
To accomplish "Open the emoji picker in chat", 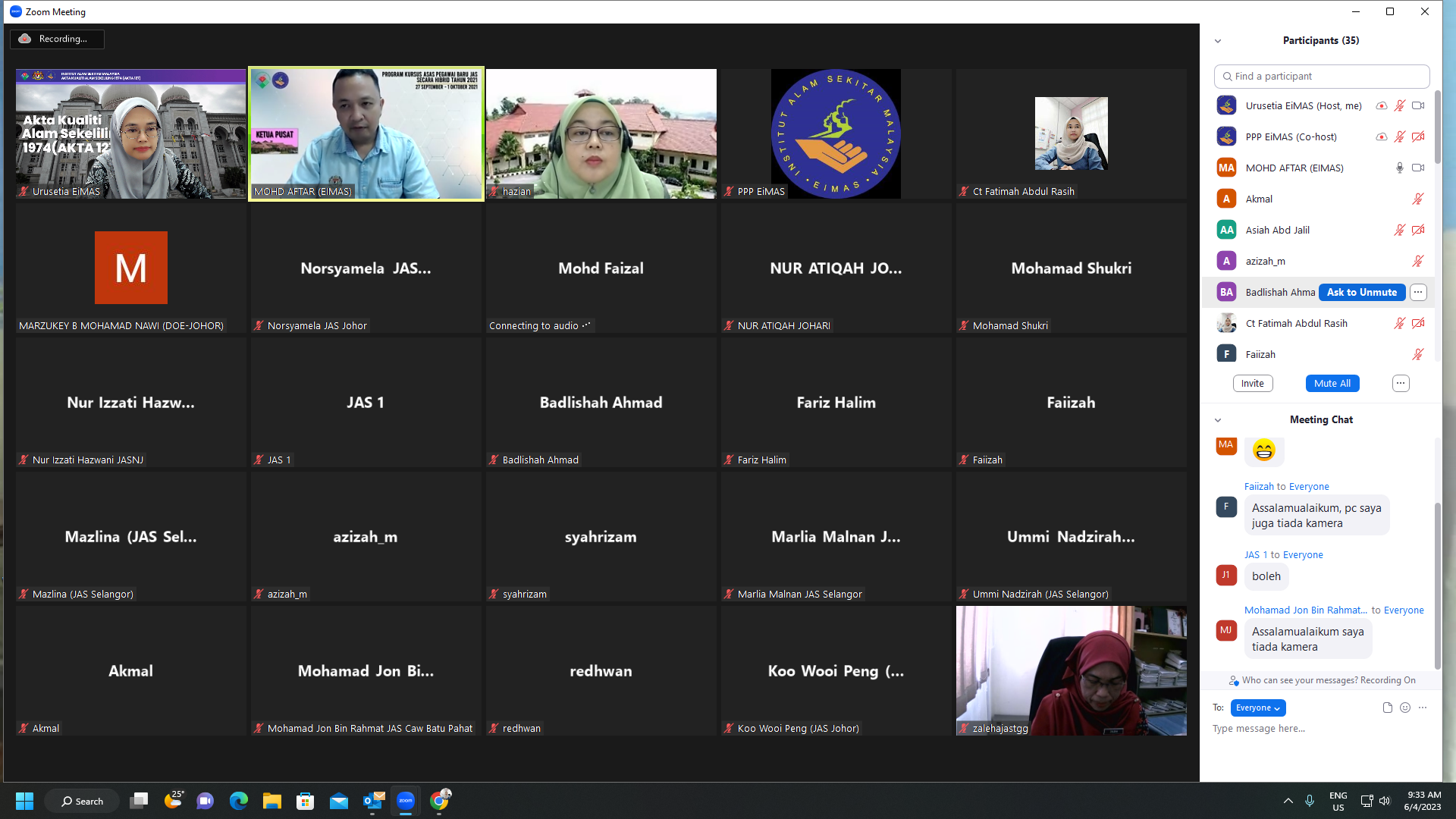I will tap(1405, 708).
